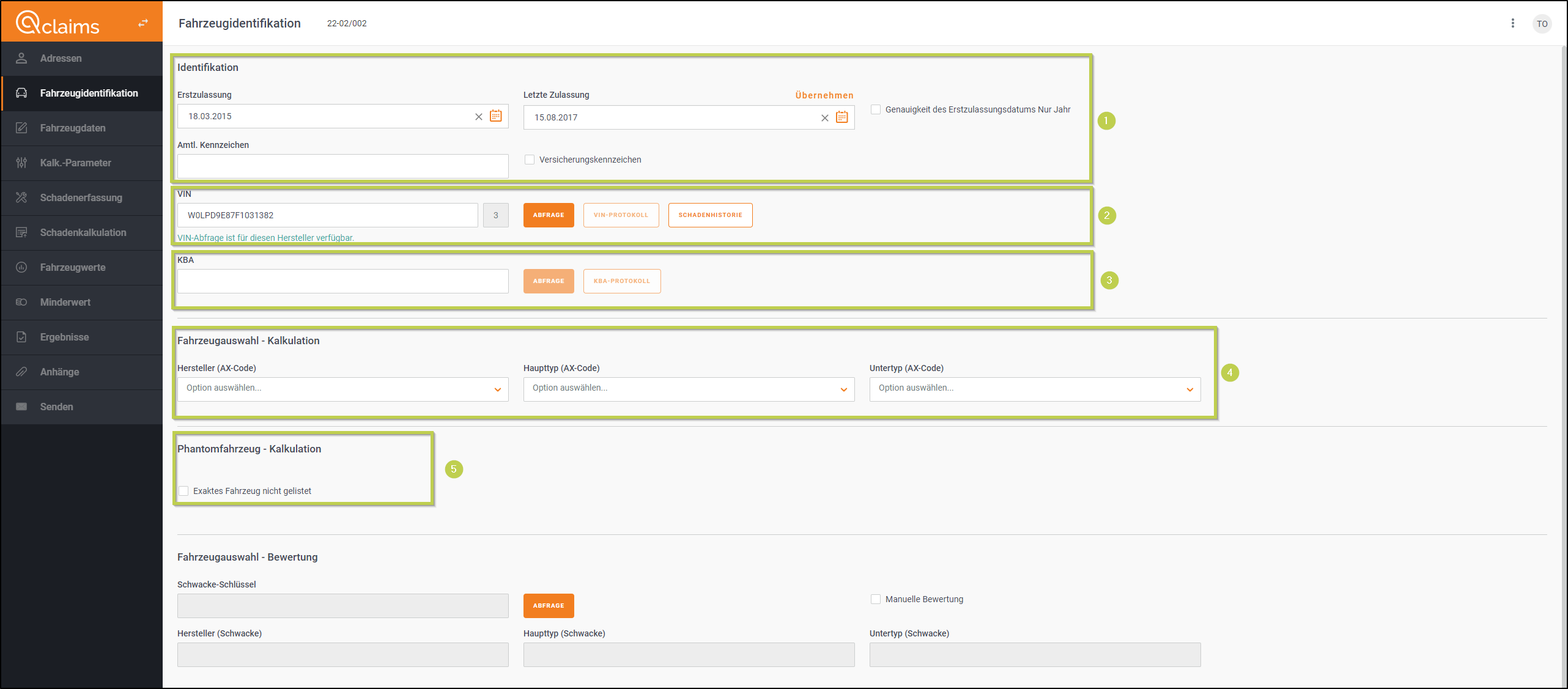
Task: Open the Schadenhistorie button
Action: (x=709, y=215)
